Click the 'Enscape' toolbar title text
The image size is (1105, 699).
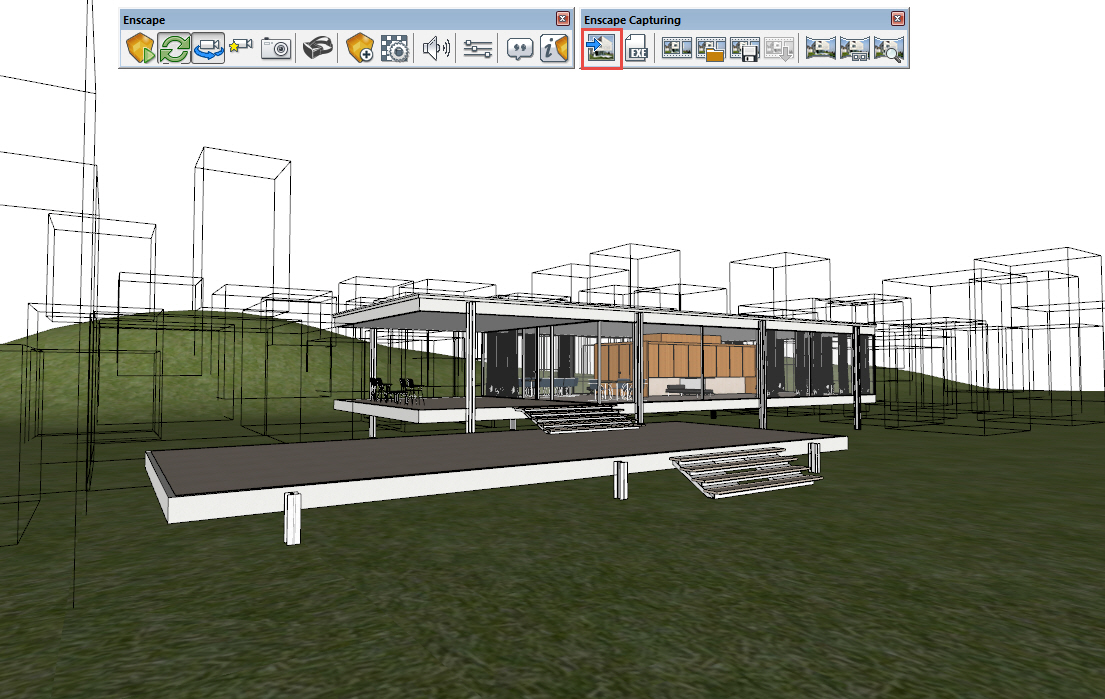[144, 20]
